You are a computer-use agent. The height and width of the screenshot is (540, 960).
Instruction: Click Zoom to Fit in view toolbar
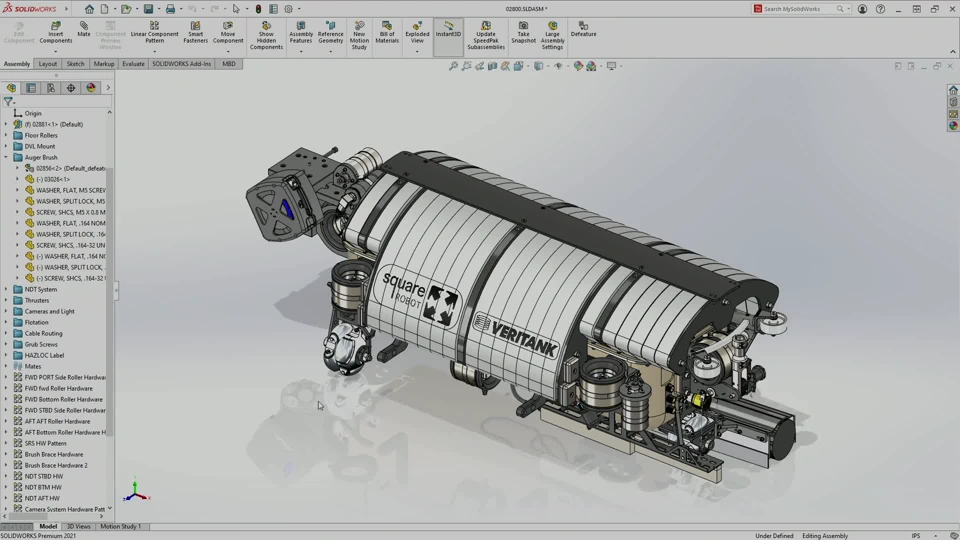click(454, 66)
